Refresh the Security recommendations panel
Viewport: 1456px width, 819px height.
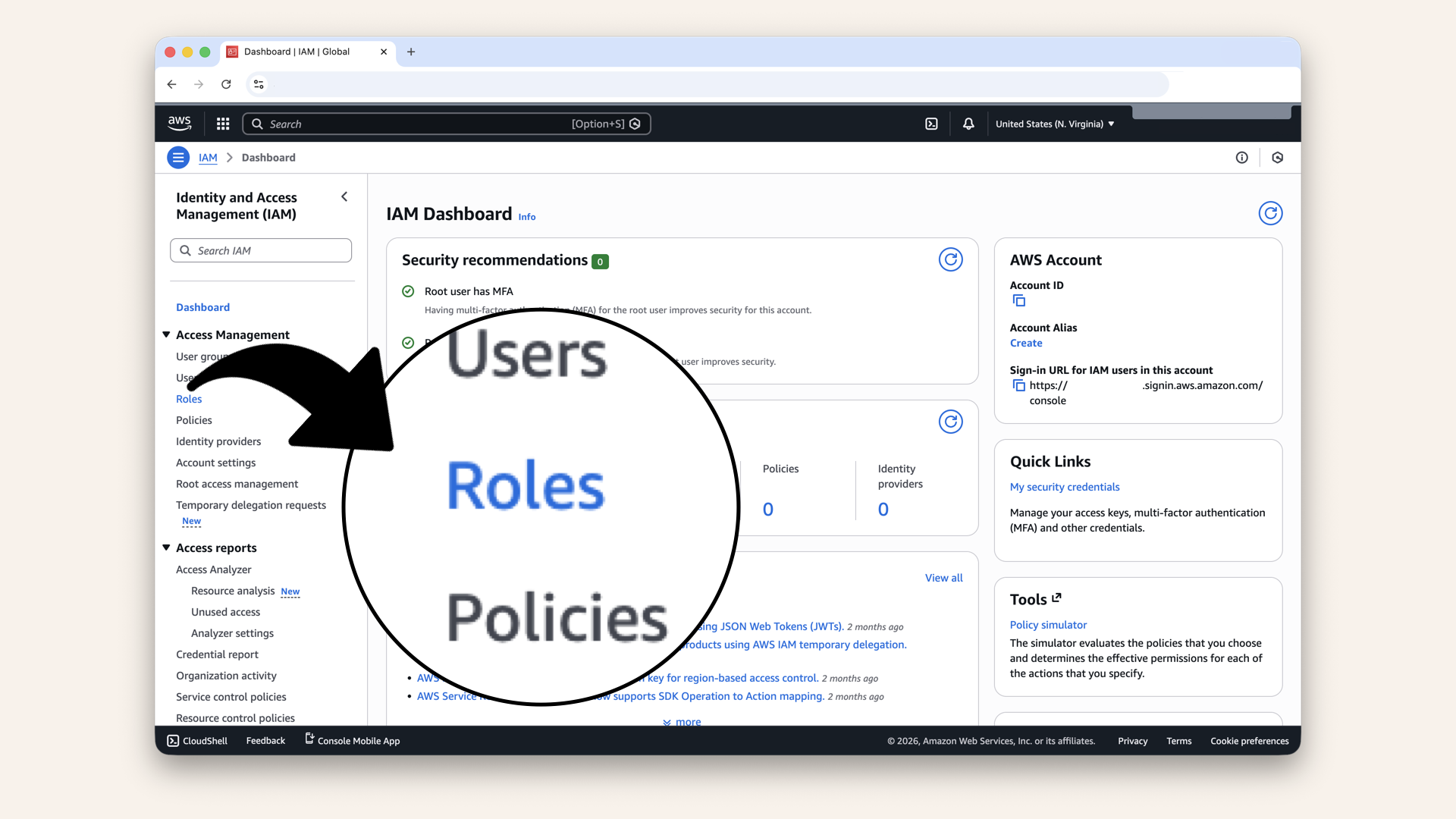(x=951, y=259)
